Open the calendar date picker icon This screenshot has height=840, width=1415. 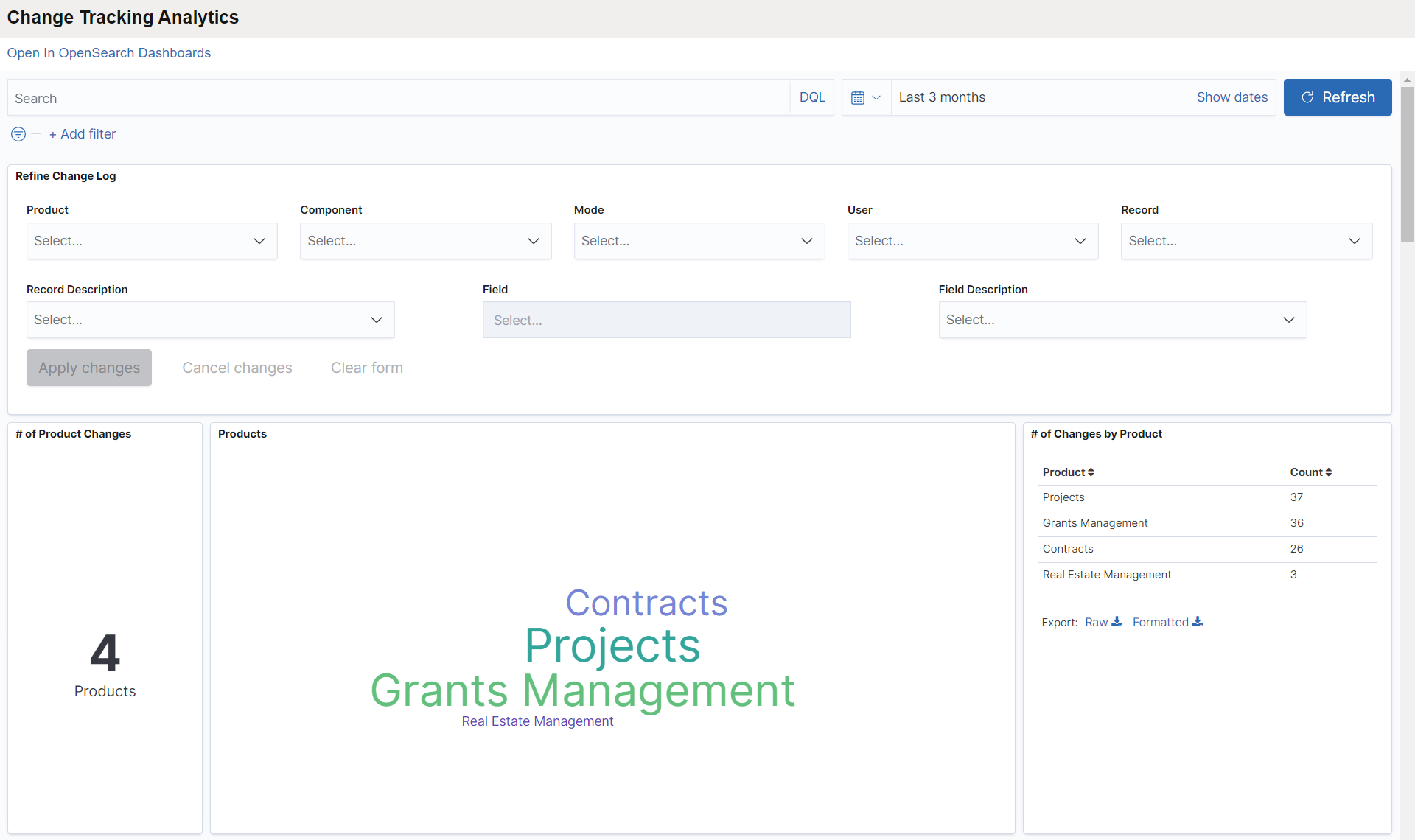point(858,97)
